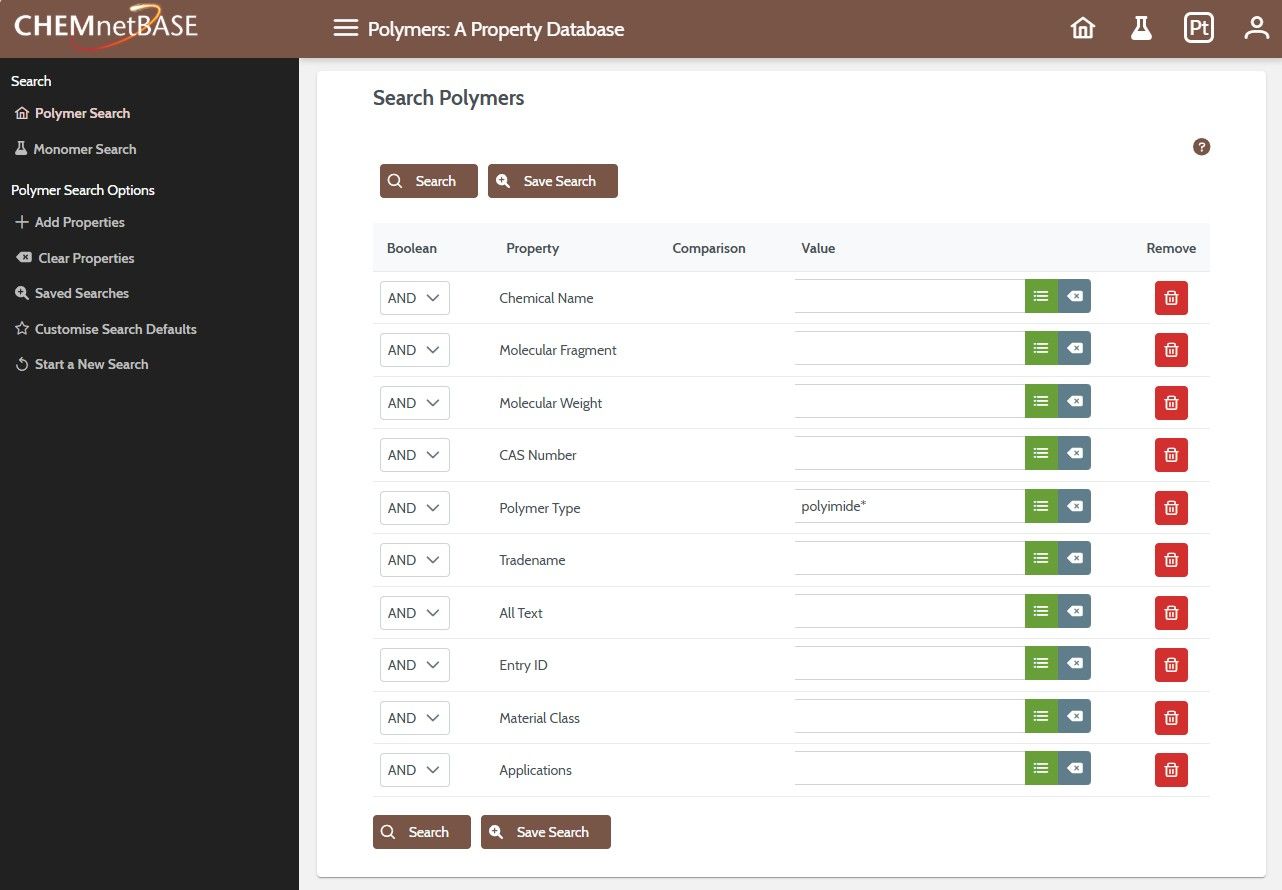Viewport: 1282px width, 890px height.
Task: Open Boolean dropdown for Molecular Fragment
Action: (x=415, y=350)
